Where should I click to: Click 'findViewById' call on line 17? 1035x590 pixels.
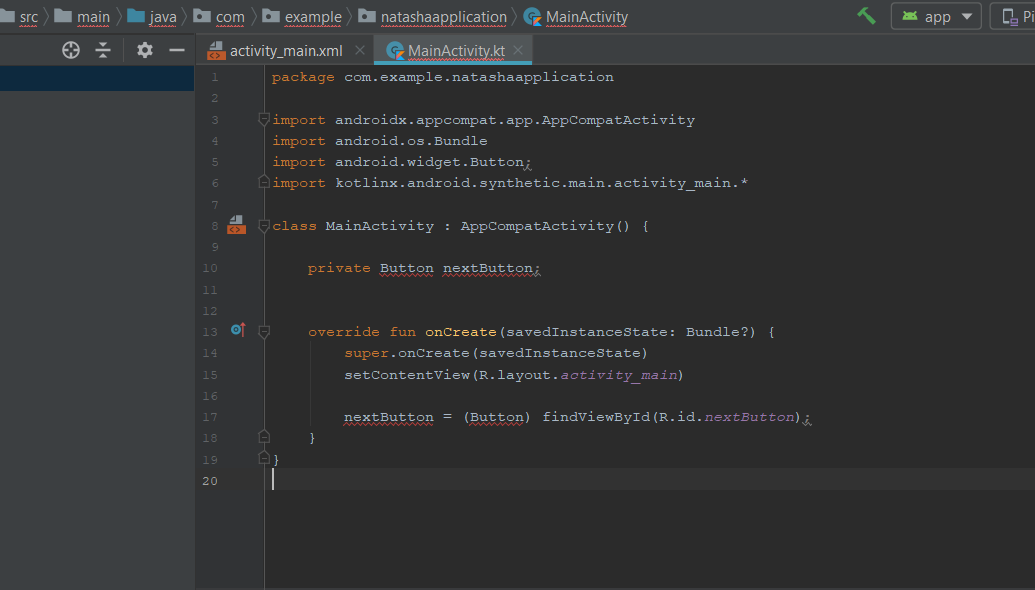pyautogui.click(x=596, y=417)
